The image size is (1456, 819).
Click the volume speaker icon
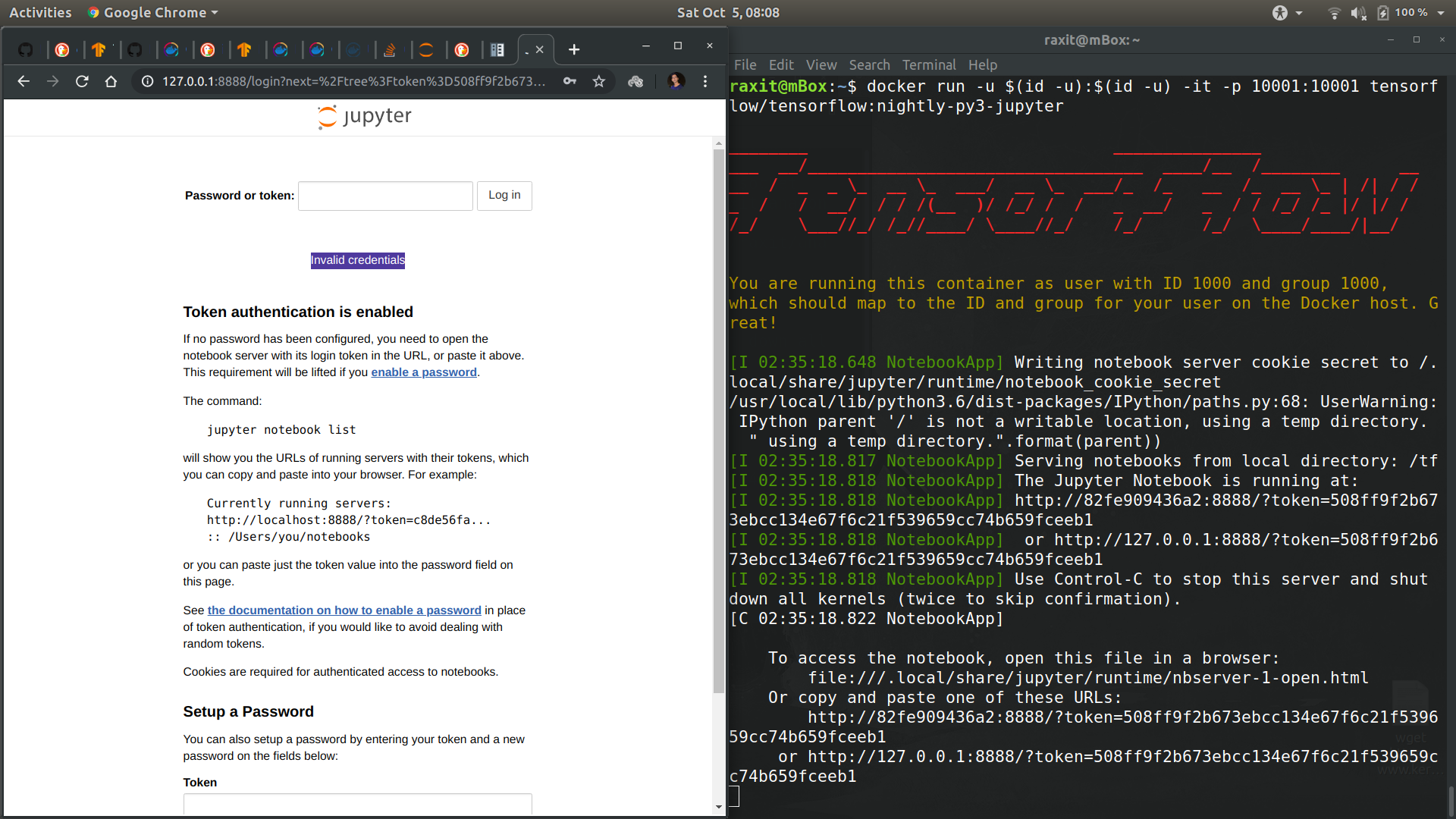pyautogui.click(x=1358, y=12)
